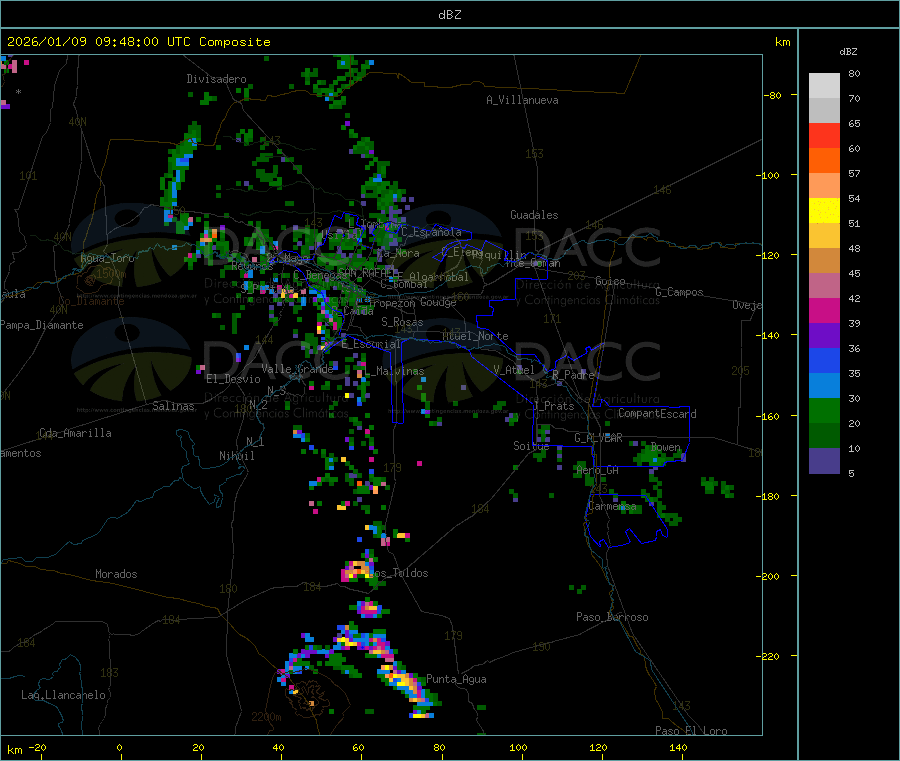Viewport: 900px width, 761px height.
Task: Click the E_Escorial label
Action: coord(371,344)
